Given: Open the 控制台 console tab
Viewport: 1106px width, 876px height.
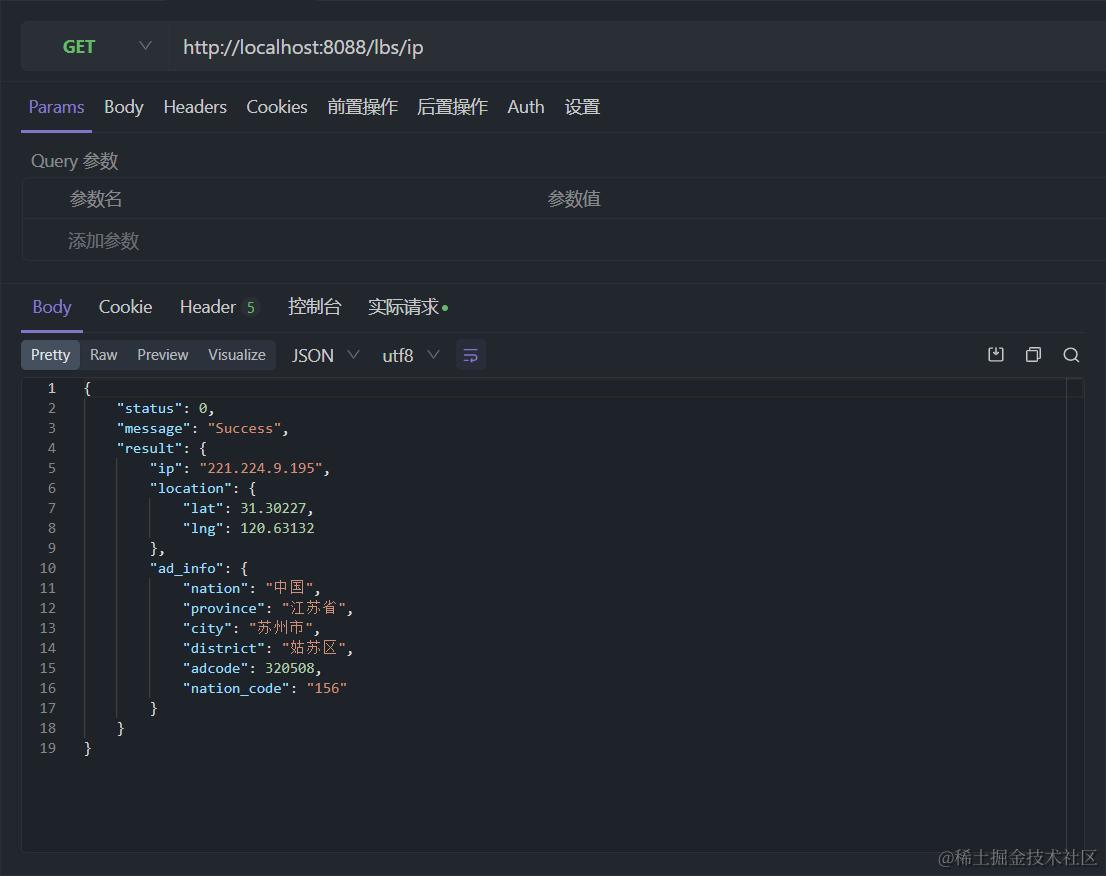Looking at the screenshot, I should (315, 307).
